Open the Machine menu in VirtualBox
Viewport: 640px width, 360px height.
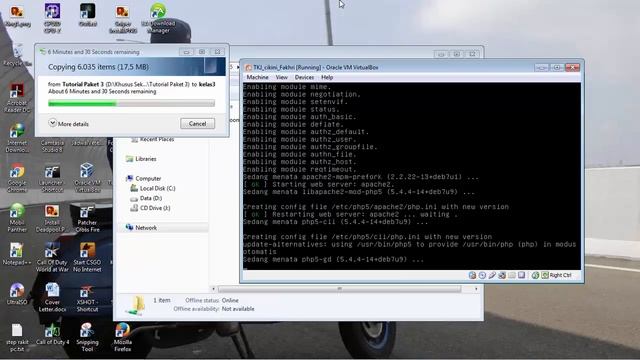pyautogui.click(x=258, y=77)
